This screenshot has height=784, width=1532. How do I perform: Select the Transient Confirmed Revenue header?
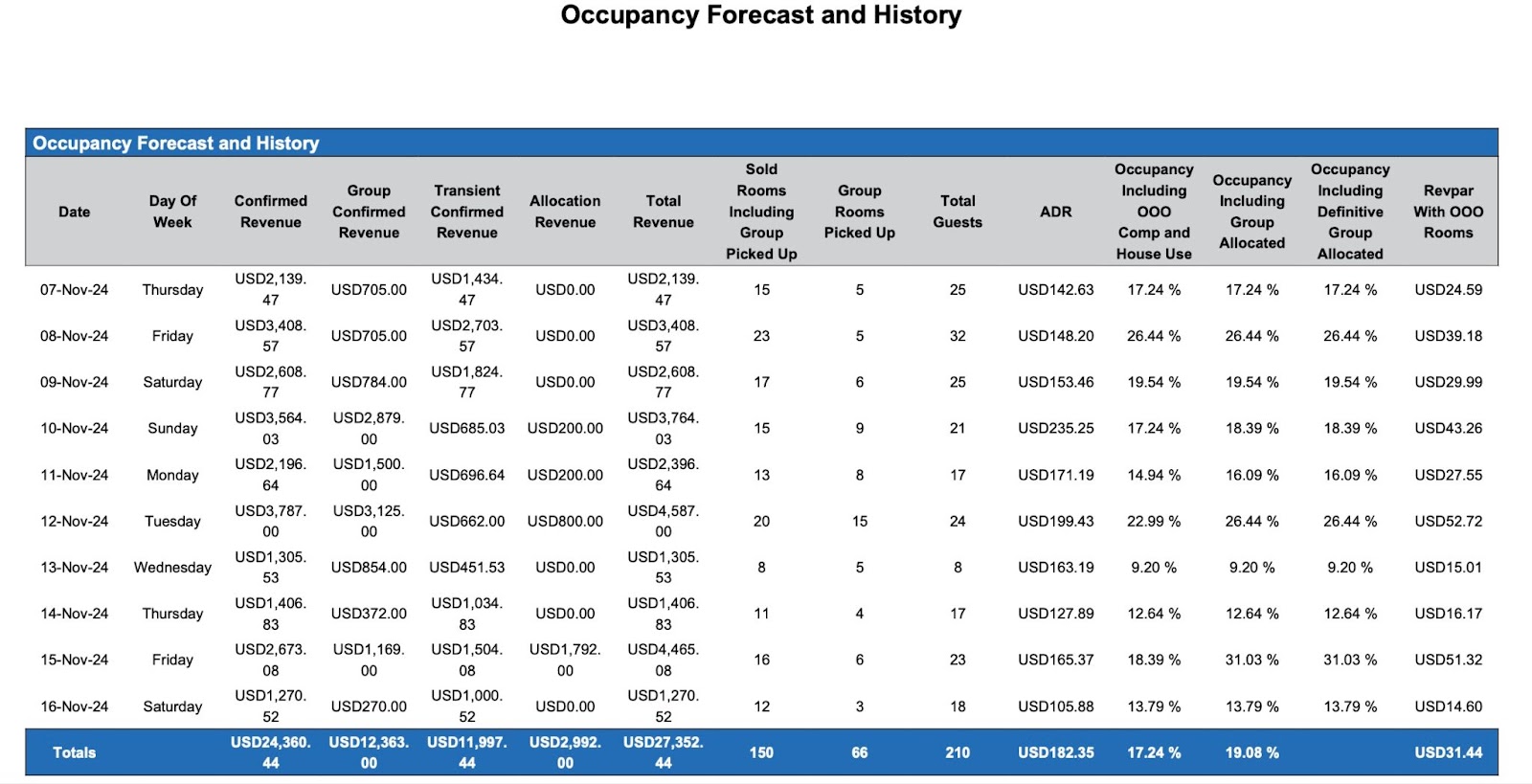click(466, 212)
